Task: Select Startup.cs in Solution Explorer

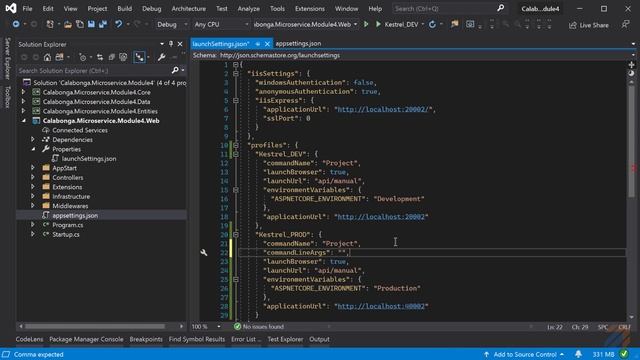Action: (x=66, y=234)
